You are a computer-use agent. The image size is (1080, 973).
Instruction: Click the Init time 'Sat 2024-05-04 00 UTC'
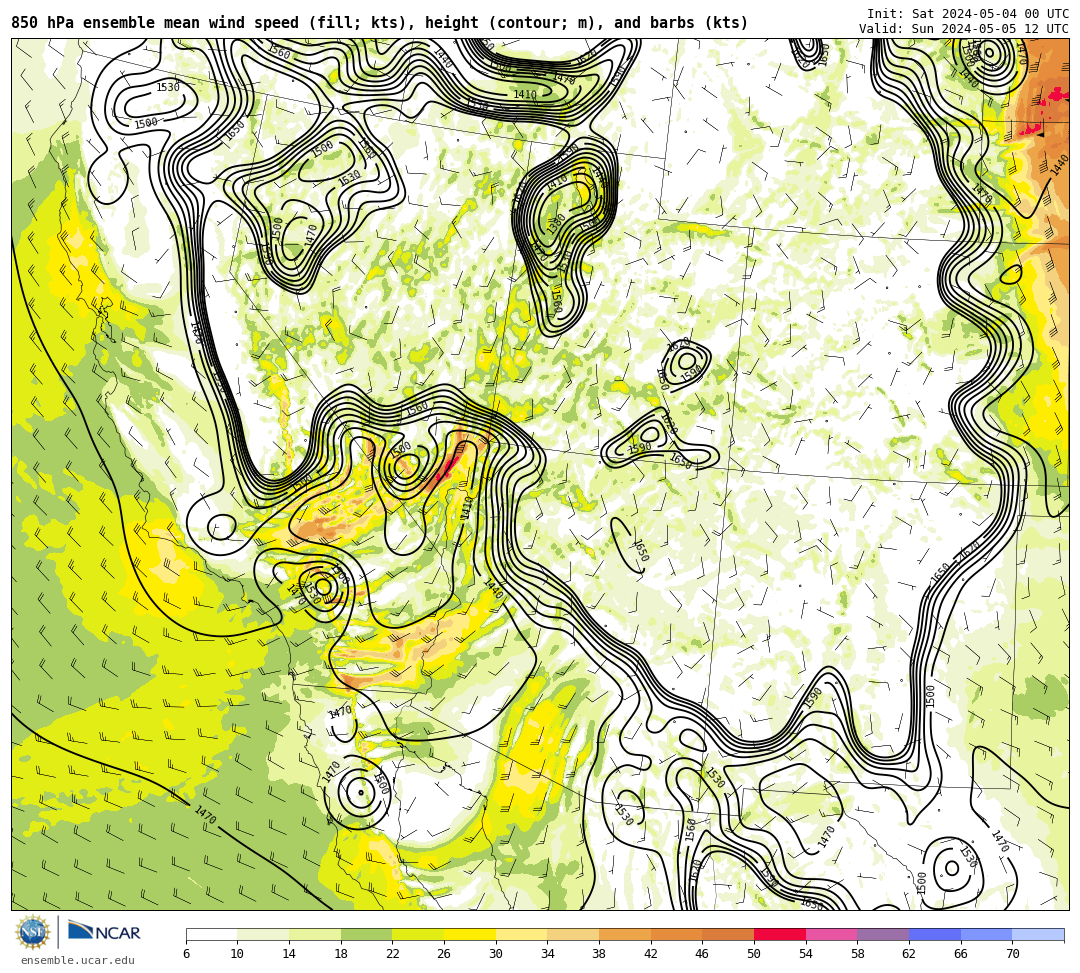click(x=990, y=14)
